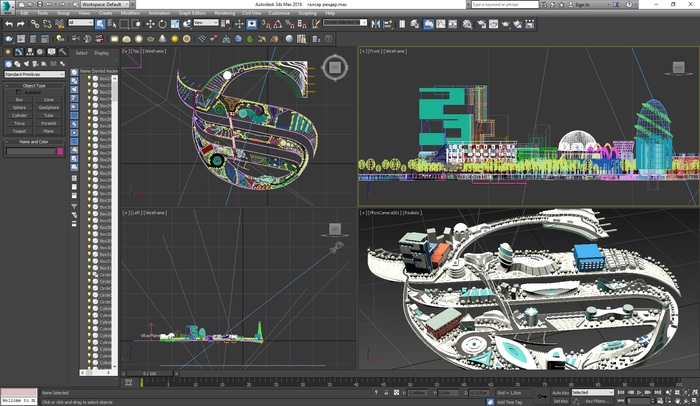Screen dimensions: 700x406
Task: Click the Teapot primitive button
Action: 19,131
